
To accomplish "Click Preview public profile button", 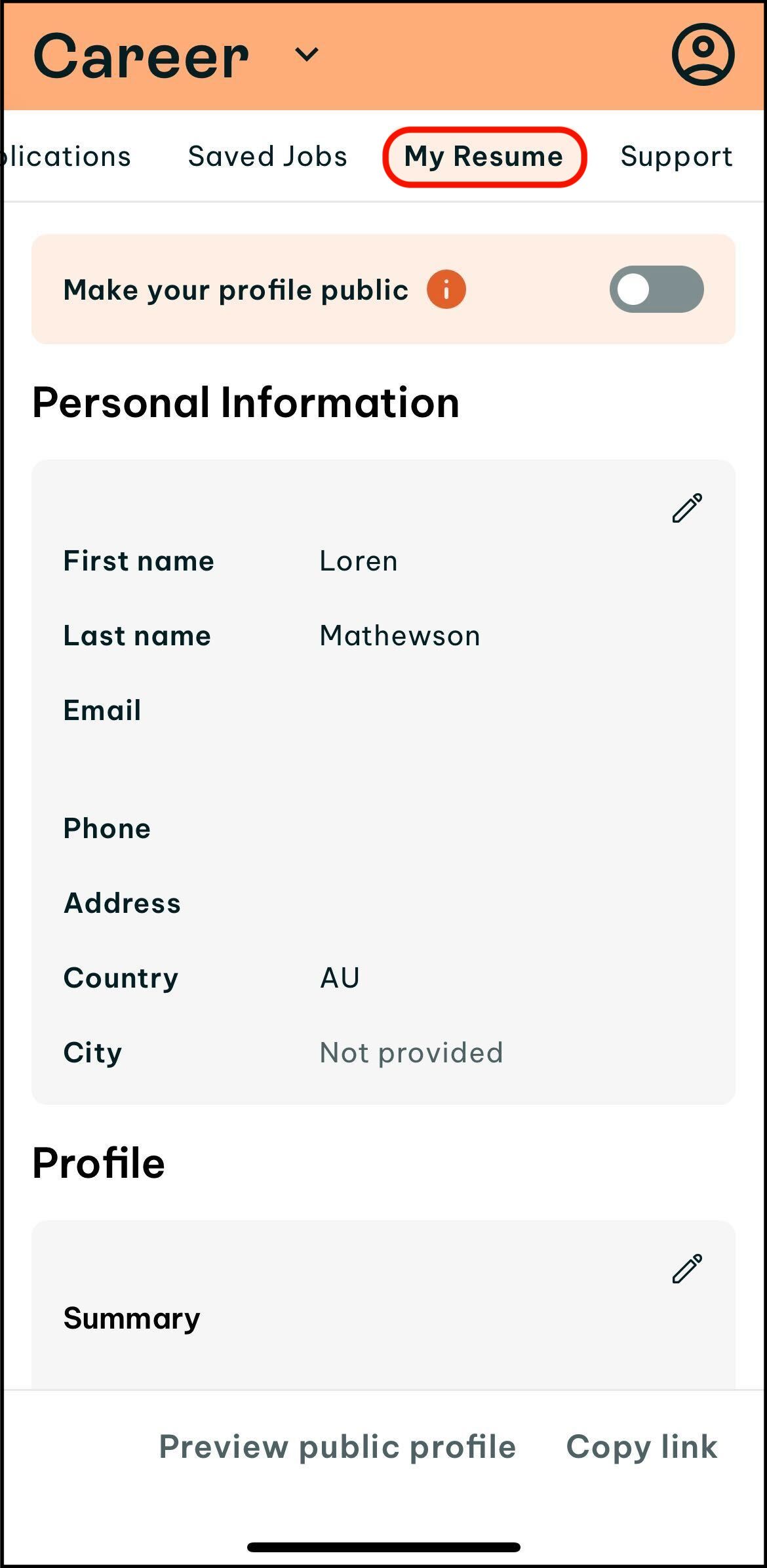I will tap(337, 1446).
